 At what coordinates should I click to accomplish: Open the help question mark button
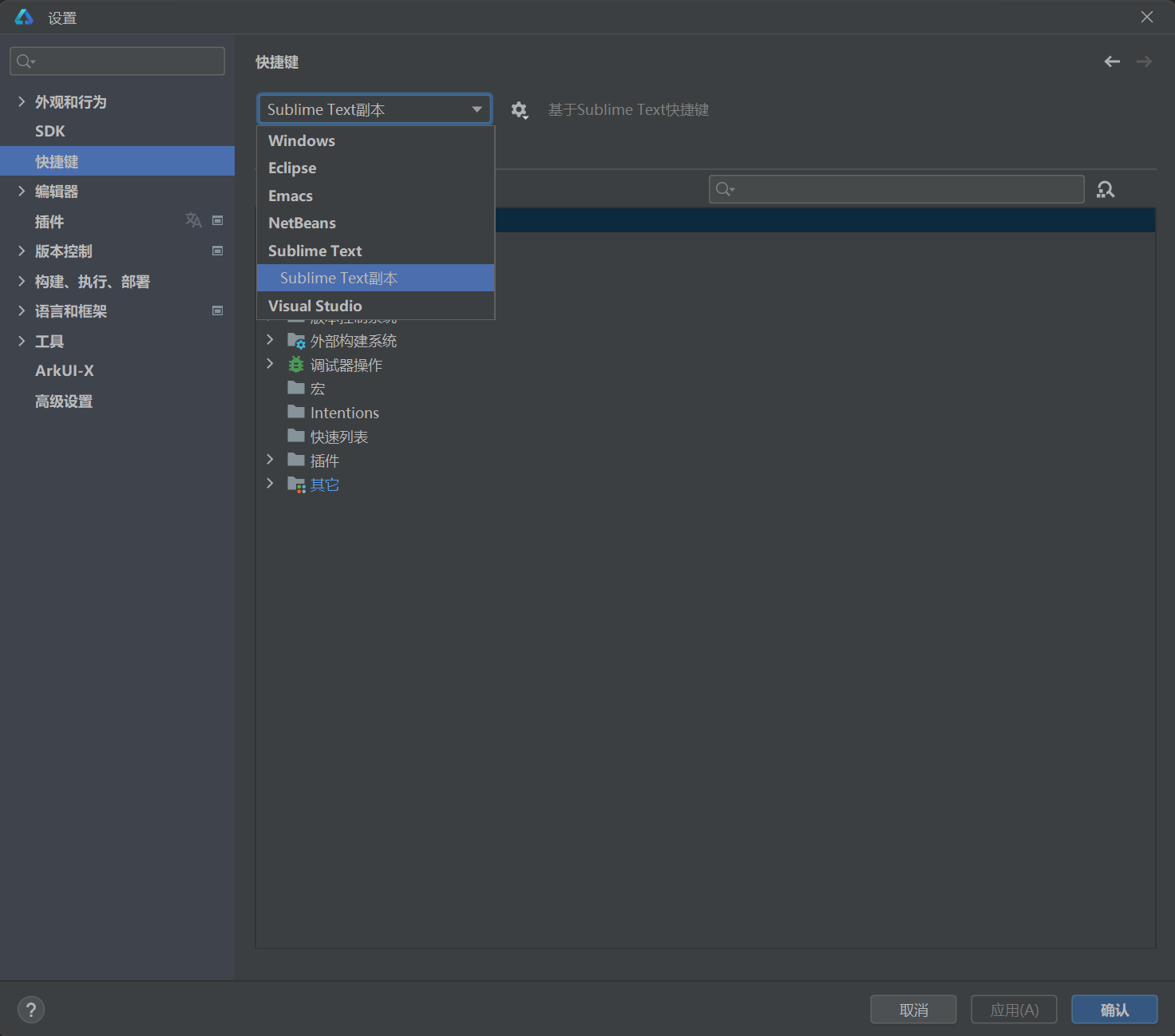[x=31, y=1010]
